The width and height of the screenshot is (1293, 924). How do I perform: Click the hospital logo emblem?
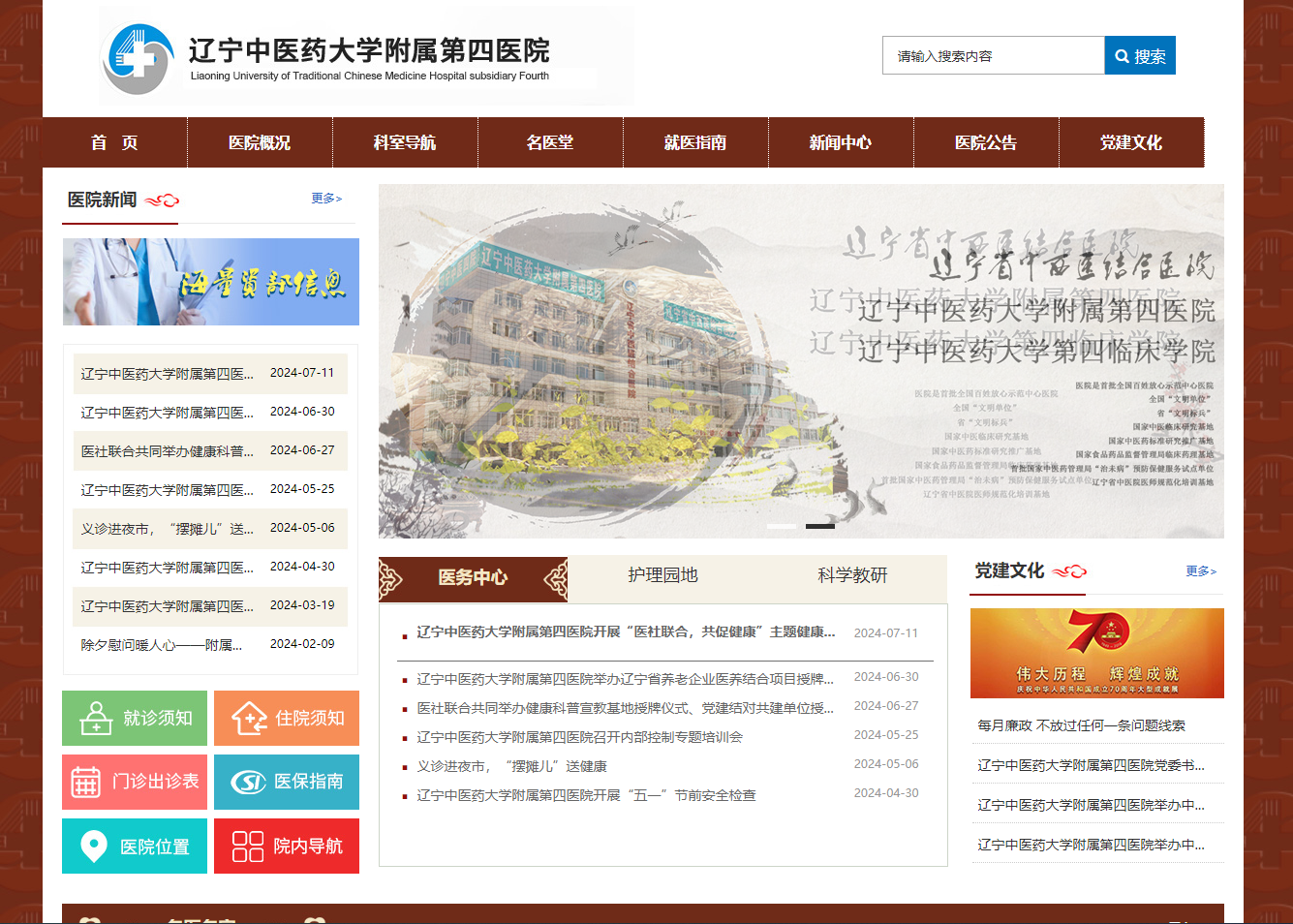coord(137,58)
